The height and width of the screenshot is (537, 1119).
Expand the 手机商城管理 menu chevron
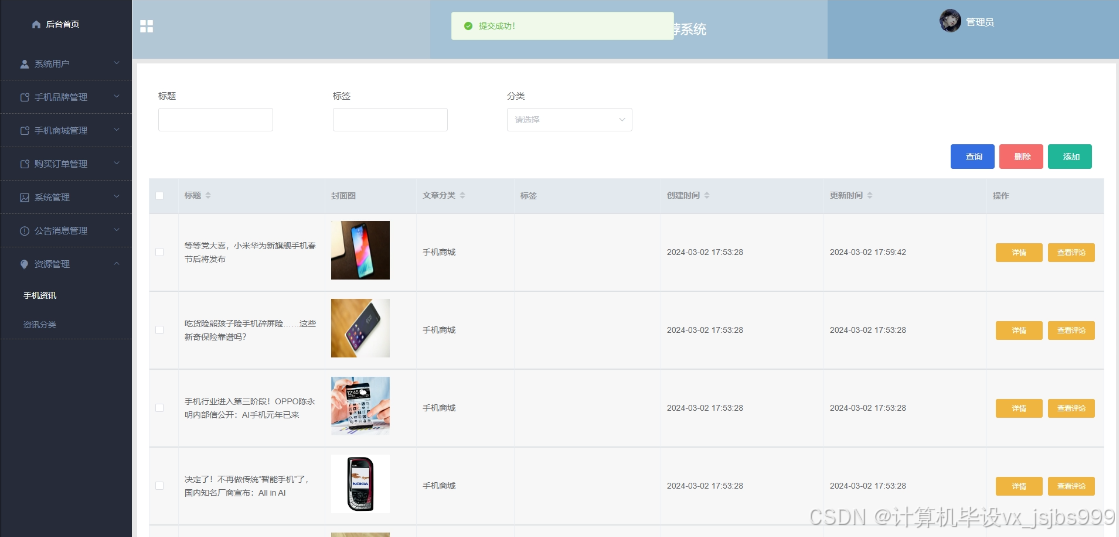[116, 130]
